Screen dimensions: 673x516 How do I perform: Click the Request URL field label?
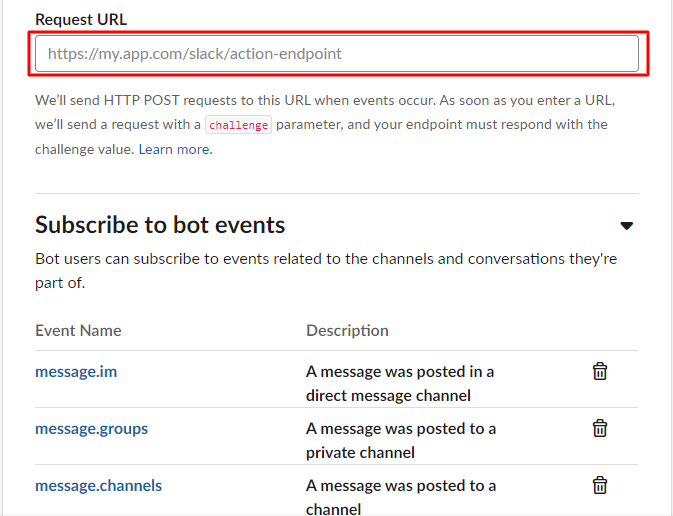pyautogui.click(x=81, y=19)
